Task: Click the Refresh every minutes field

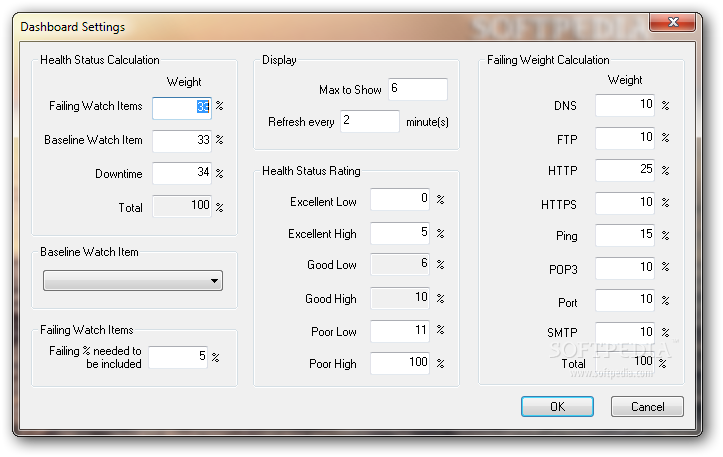Action: (x=370, y=121)
